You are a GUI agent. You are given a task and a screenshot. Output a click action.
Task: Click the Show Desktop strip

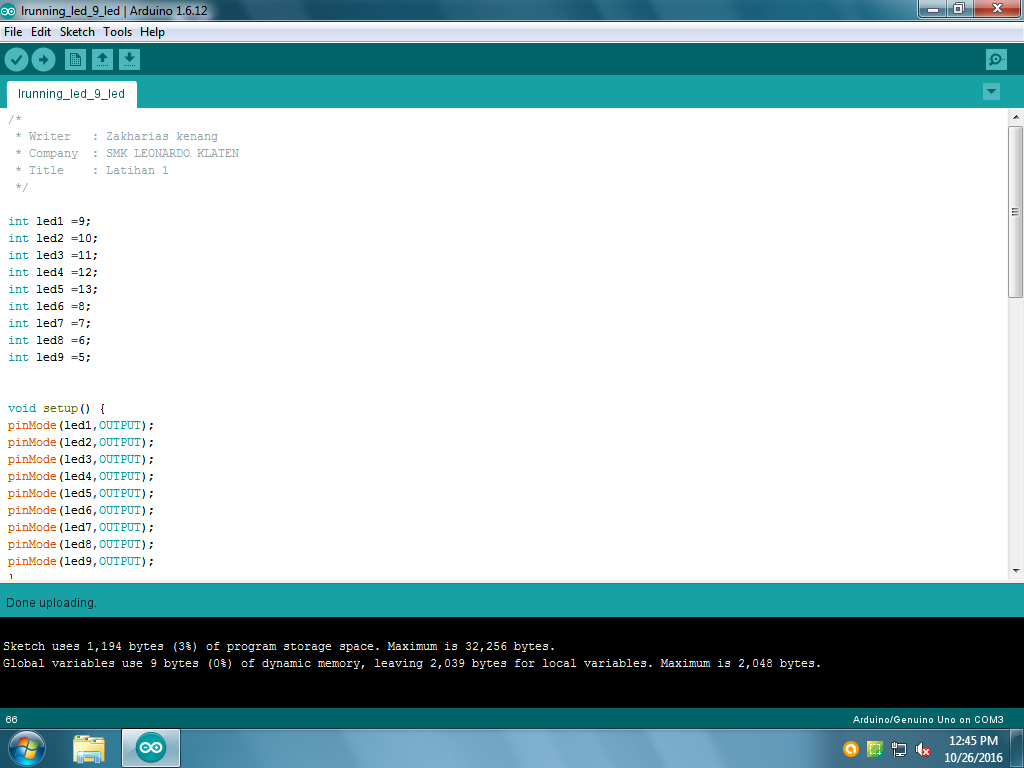(1017, 748)
